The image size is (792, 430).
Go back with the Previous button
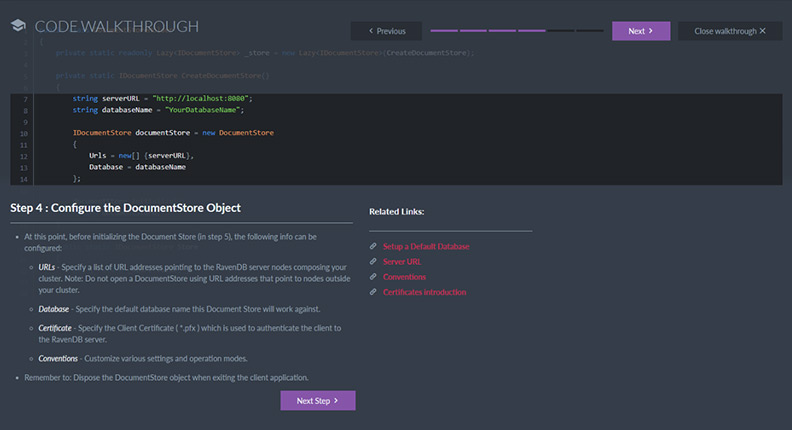click(x=386, y=31)
